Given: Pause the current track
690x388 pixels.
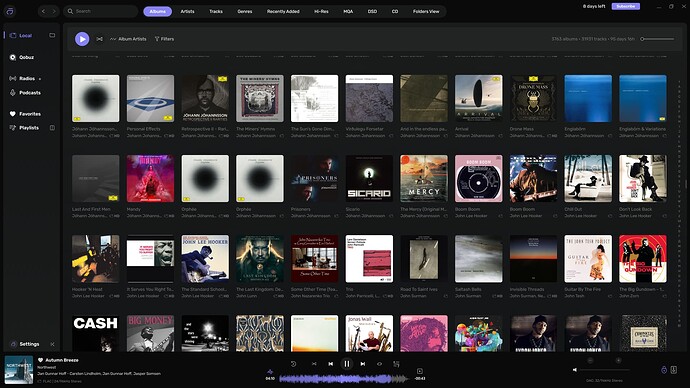Looking at the screenshot, I should coord(347,364).
